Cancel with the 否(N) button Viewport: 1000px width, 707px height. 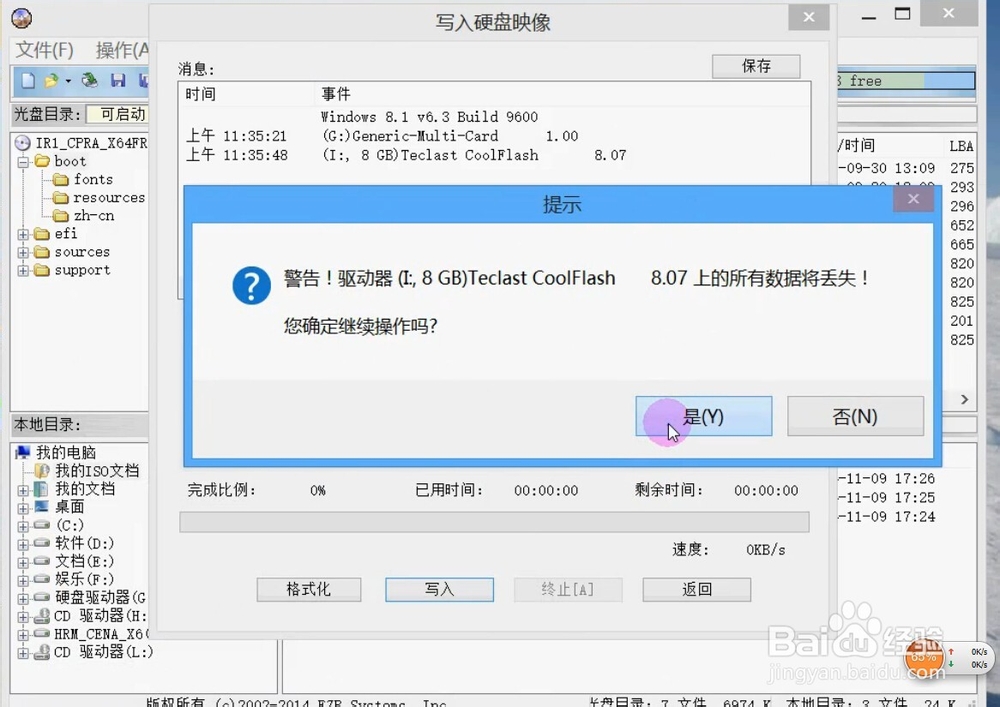(855, 416)
